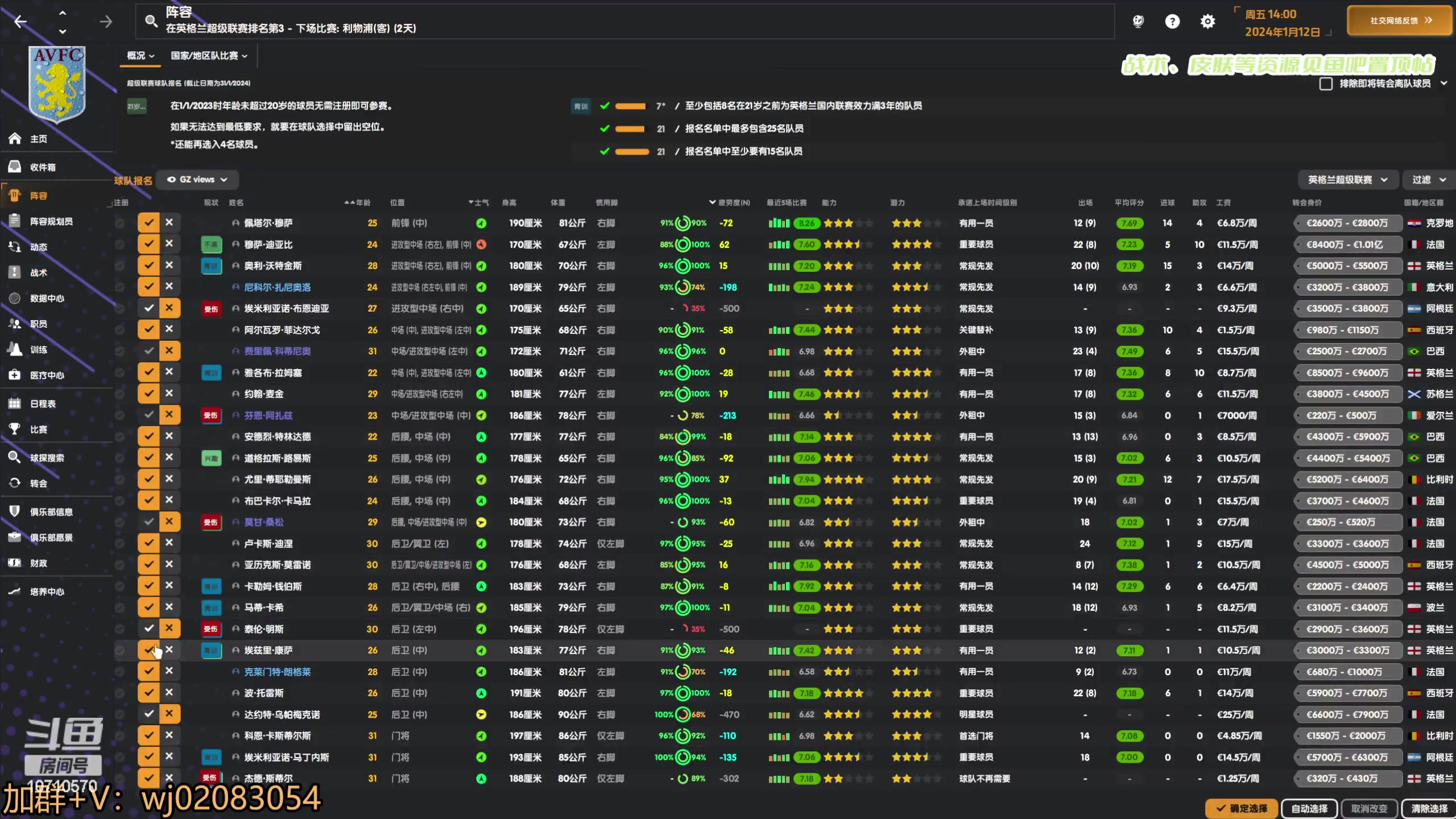Open 转会 transfers in sidebar
The height and width of the screenshot is (819, 1456).
pyautogui.click(x=39, y=483)
